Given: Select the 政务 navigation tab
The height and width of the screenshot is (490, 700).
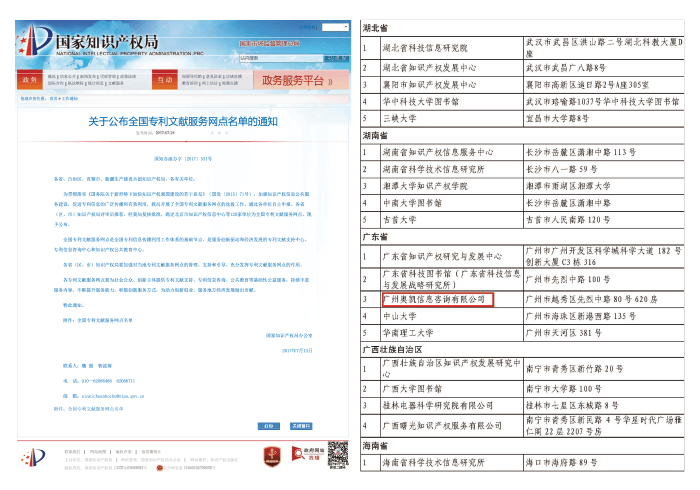Looking at the screenshot, I should (31, 79).
